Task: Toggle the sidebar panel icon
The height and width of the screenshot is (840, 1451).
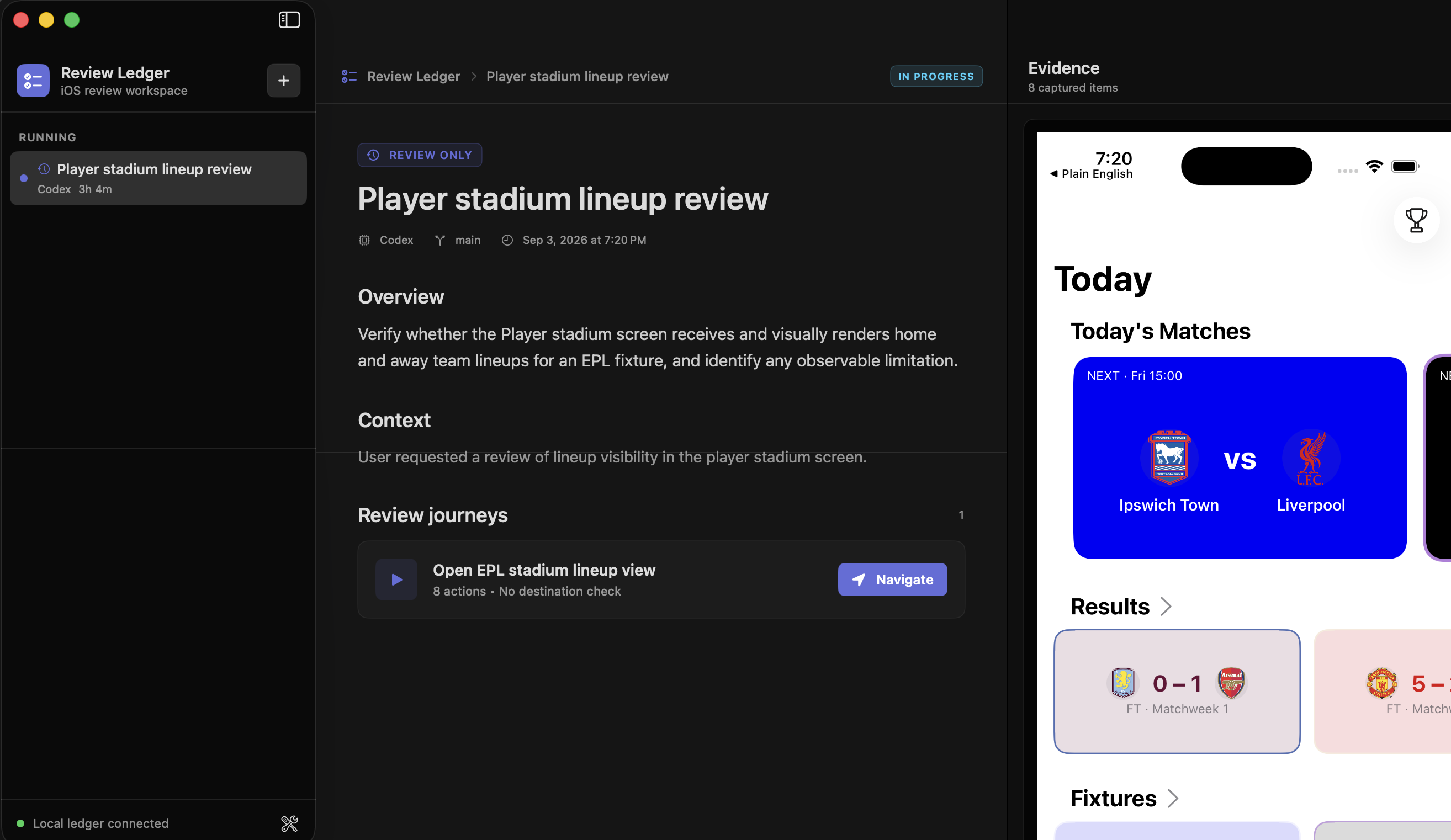Action: tap(289, 20)
